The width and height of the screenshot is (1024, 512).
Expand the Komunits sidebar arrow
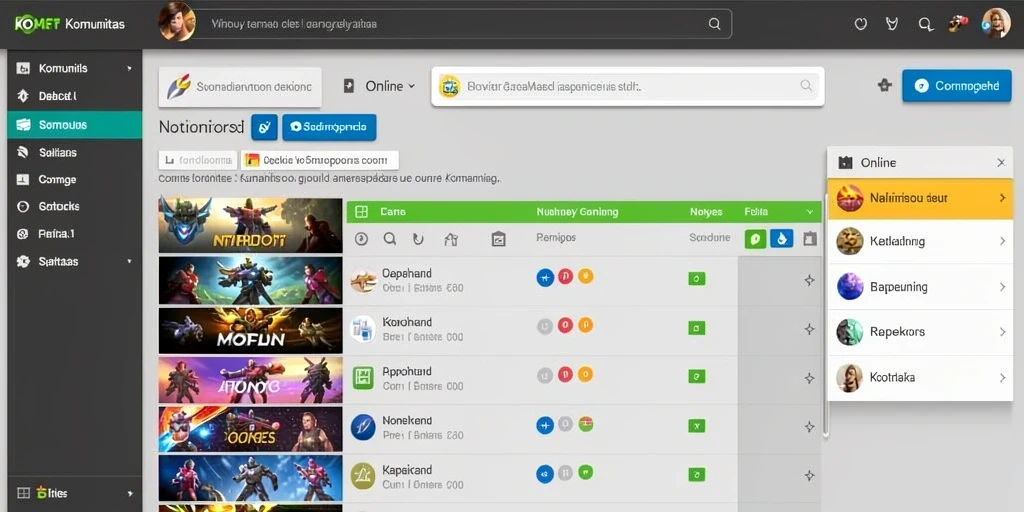(129, 68)
